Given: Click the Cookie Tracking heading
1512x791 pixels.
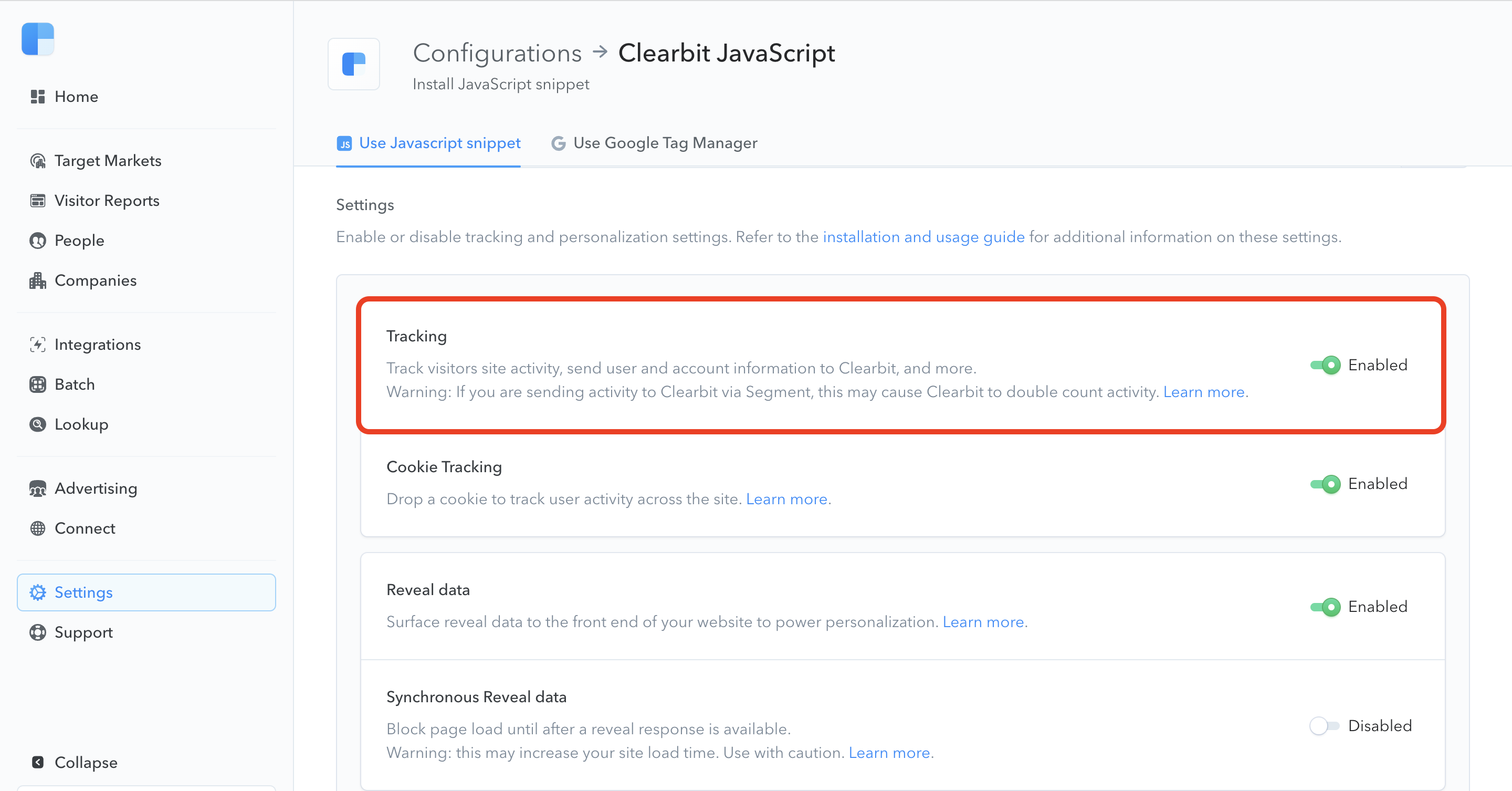Looking at the screenshot, I should click(x=444, y=466).
